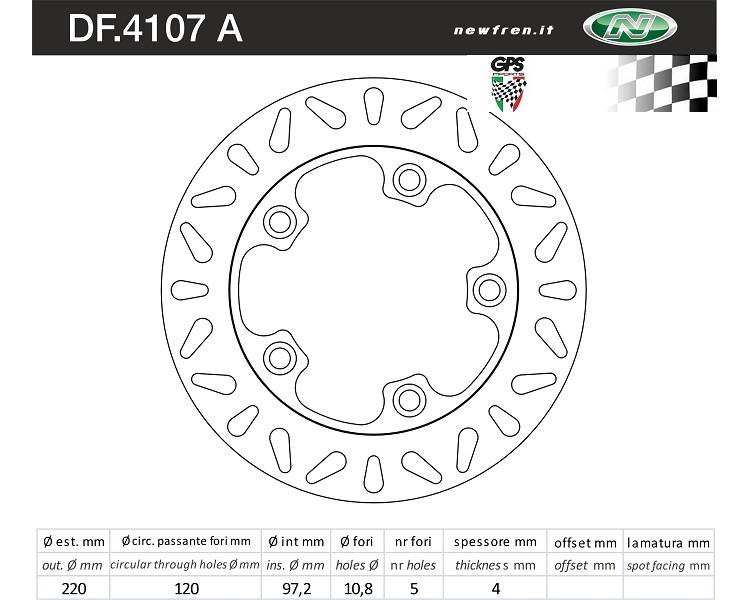Click the GPS racing flag badge
Image resolution: width=750 pixels, height=600 pixels.
(508, 85)
